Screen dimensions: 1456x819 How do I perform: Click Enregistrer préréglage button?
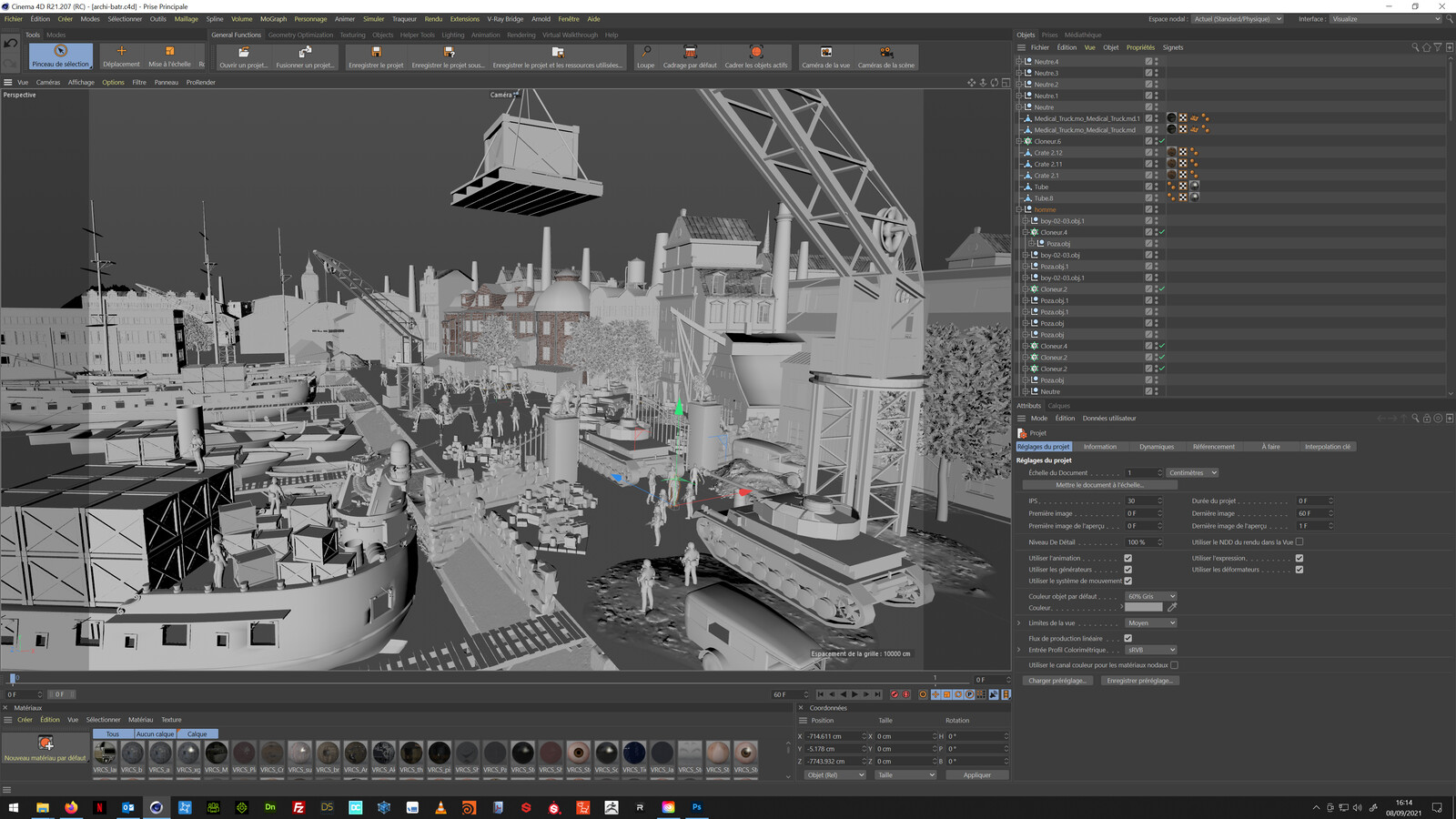(x=1139, y=681)
